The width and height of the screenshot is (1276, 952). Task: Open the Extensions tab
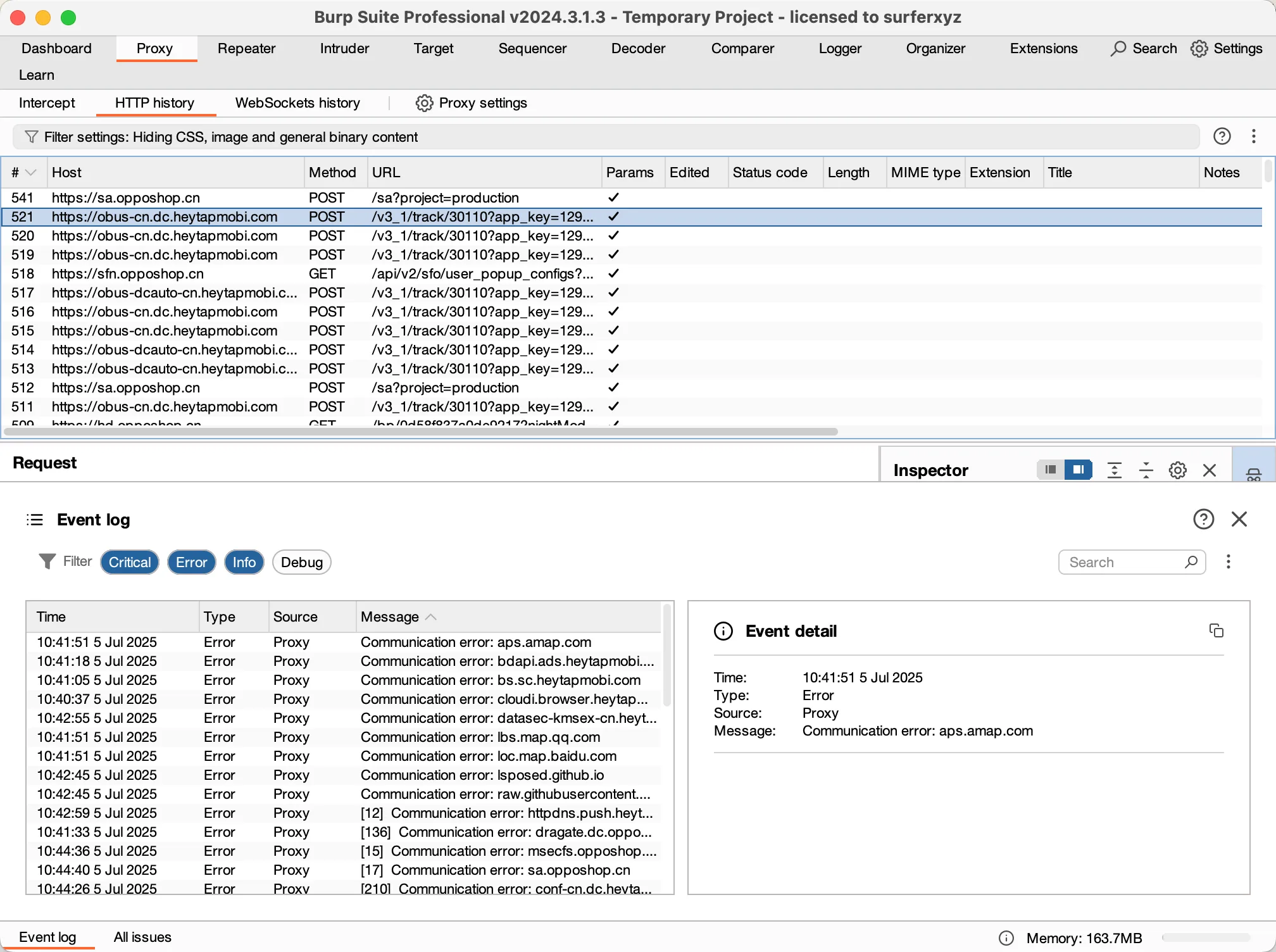coord(1043,49)
